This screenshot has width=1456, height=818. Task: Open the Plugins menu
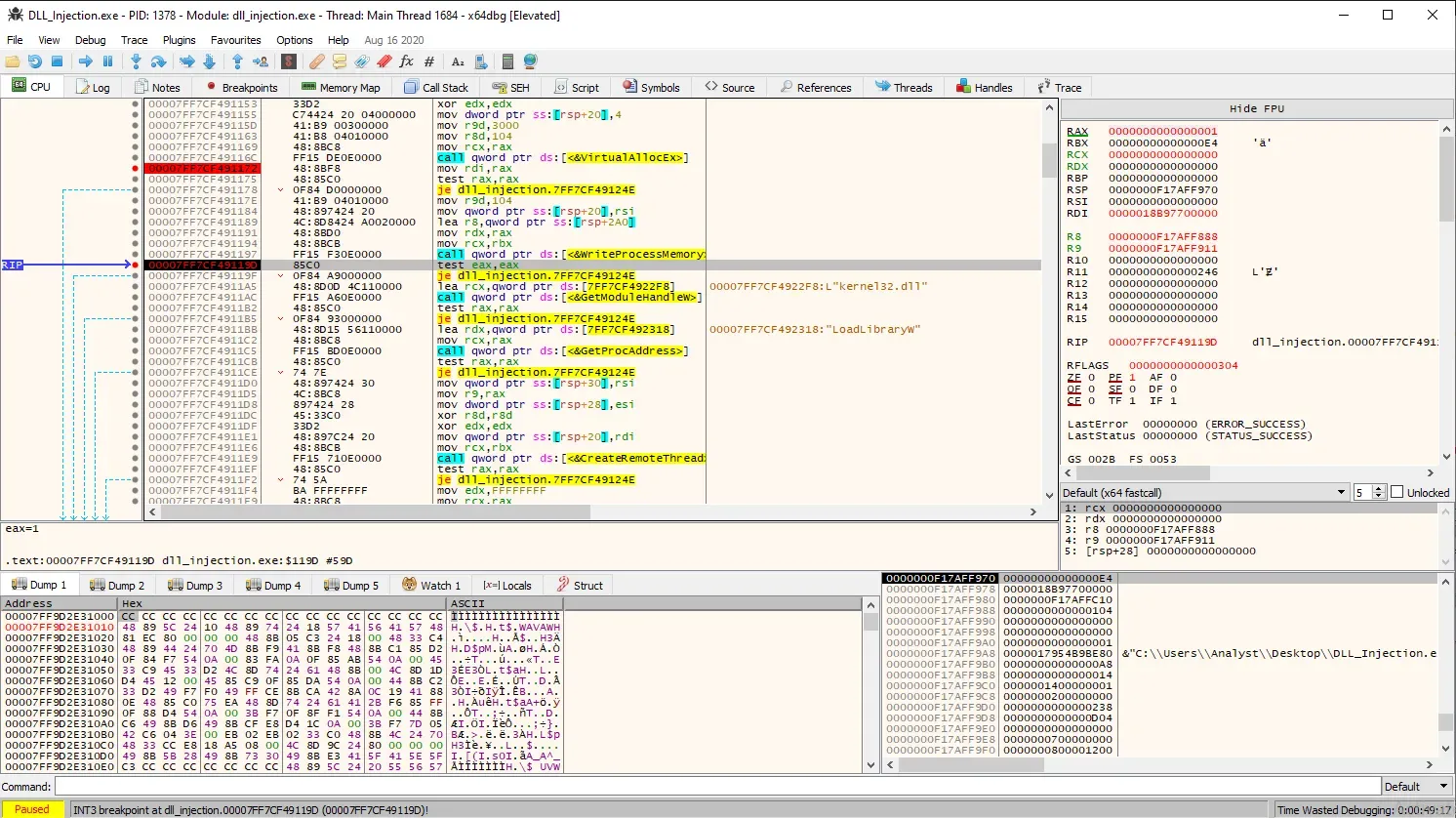(179, 40)
